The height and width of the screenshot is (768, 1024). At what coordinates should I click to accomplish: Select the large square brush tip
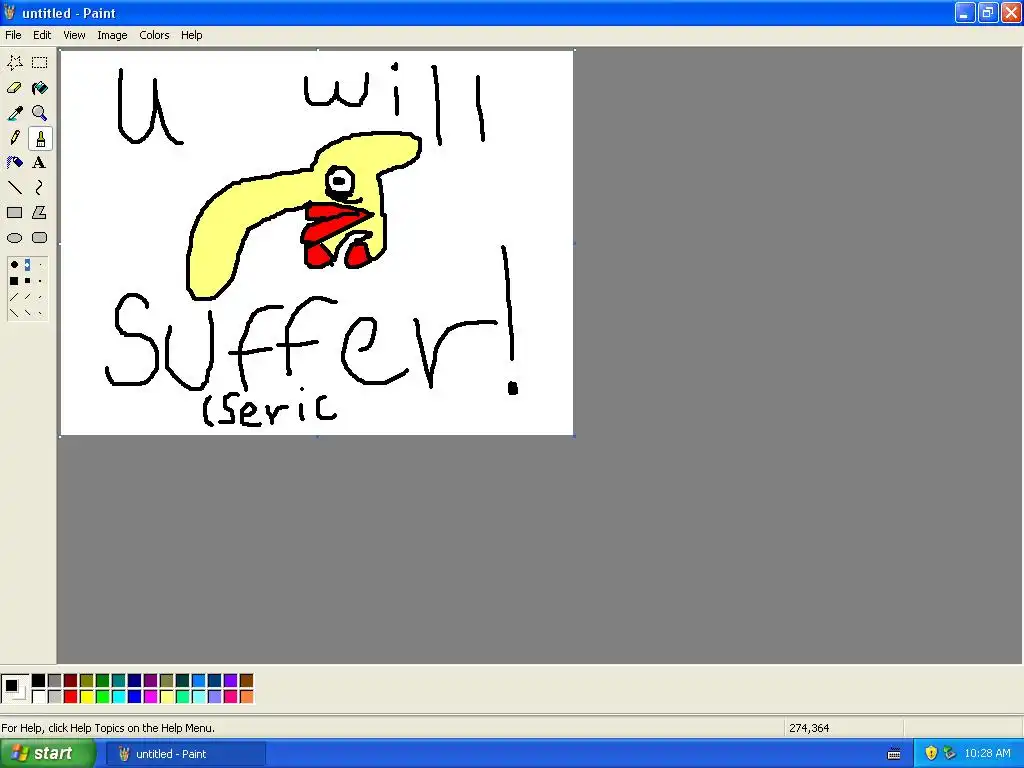point(14,281)
